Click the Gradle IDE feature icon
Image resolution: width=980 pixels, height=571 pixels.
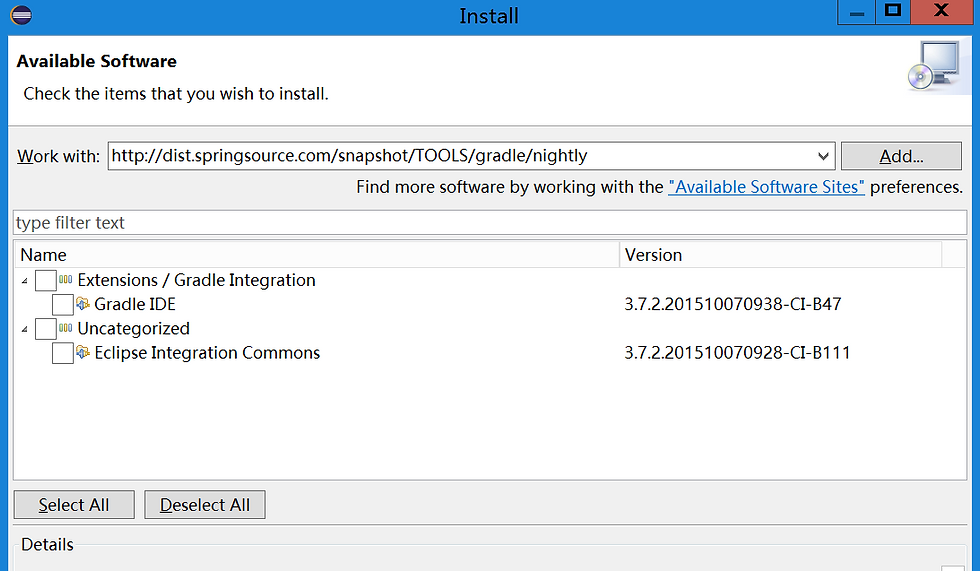click(x=82, y=304)
